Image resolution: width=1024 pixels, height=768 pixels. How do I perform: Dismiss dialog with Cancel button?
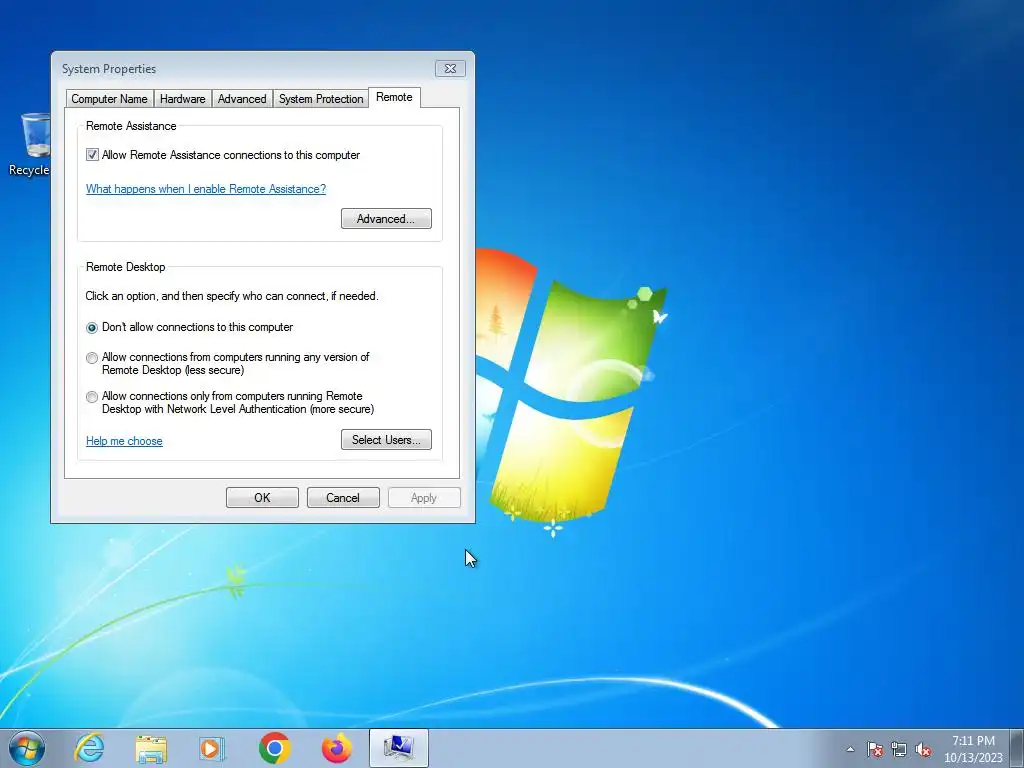tap(343, 498)
